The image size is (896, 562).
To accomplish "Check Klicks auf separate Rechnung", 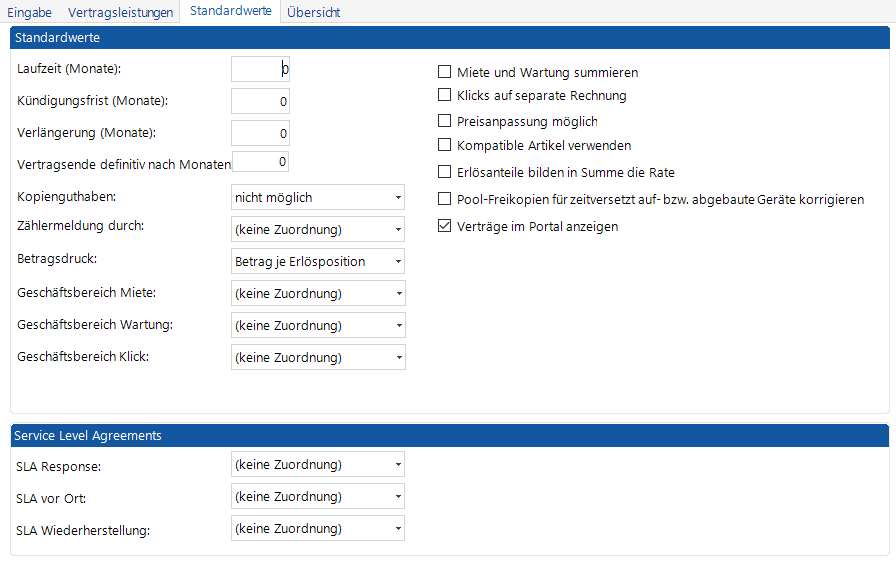I will click(445, 95).
